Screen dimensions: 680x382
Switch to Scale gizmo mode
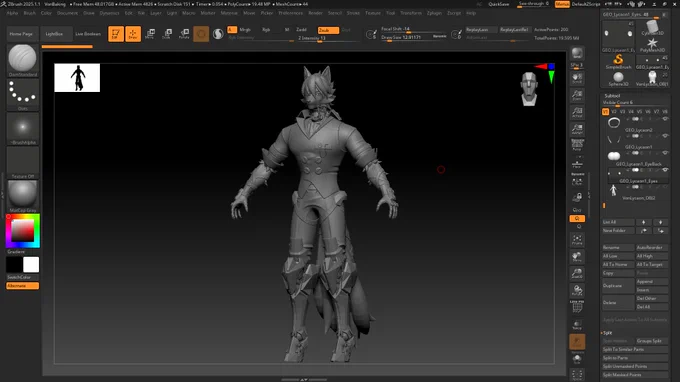[167, 33]
